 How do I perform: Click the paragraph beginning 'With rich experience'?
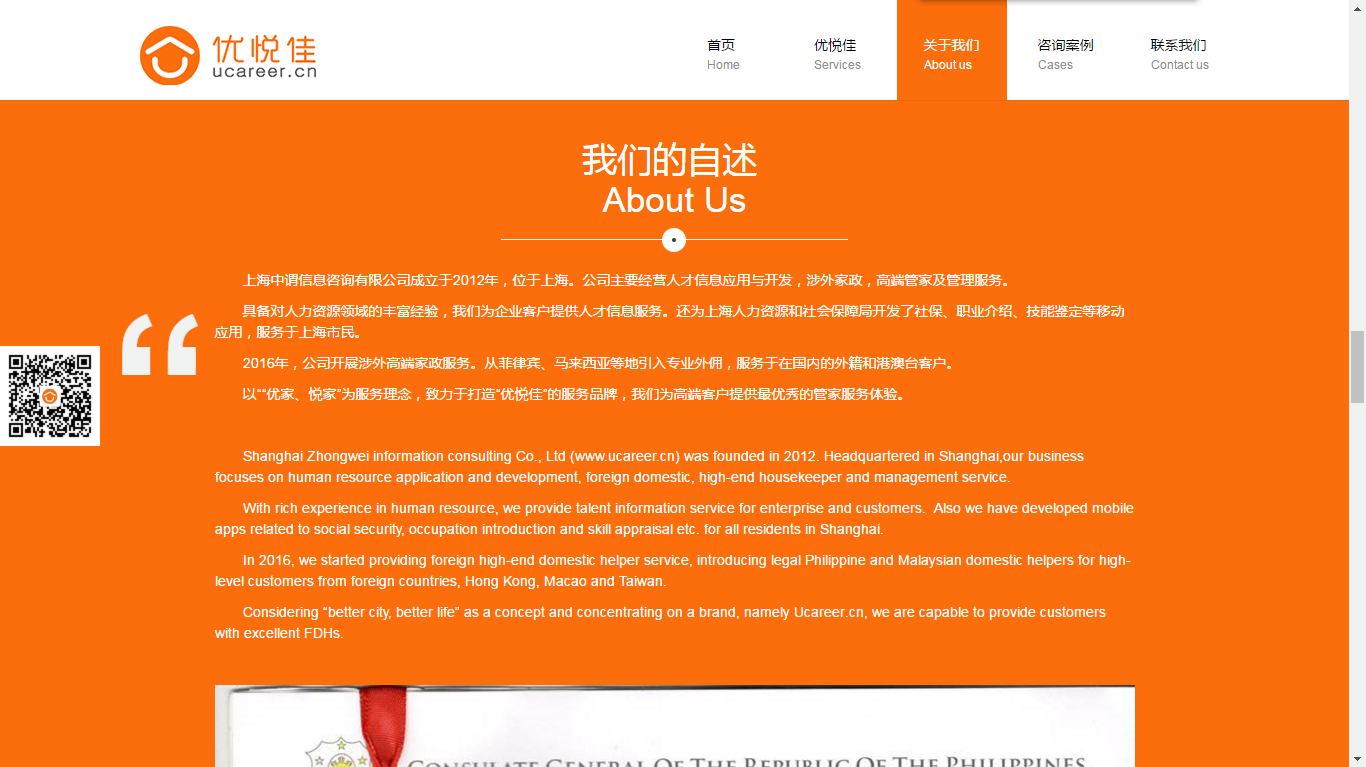(675, 519)
